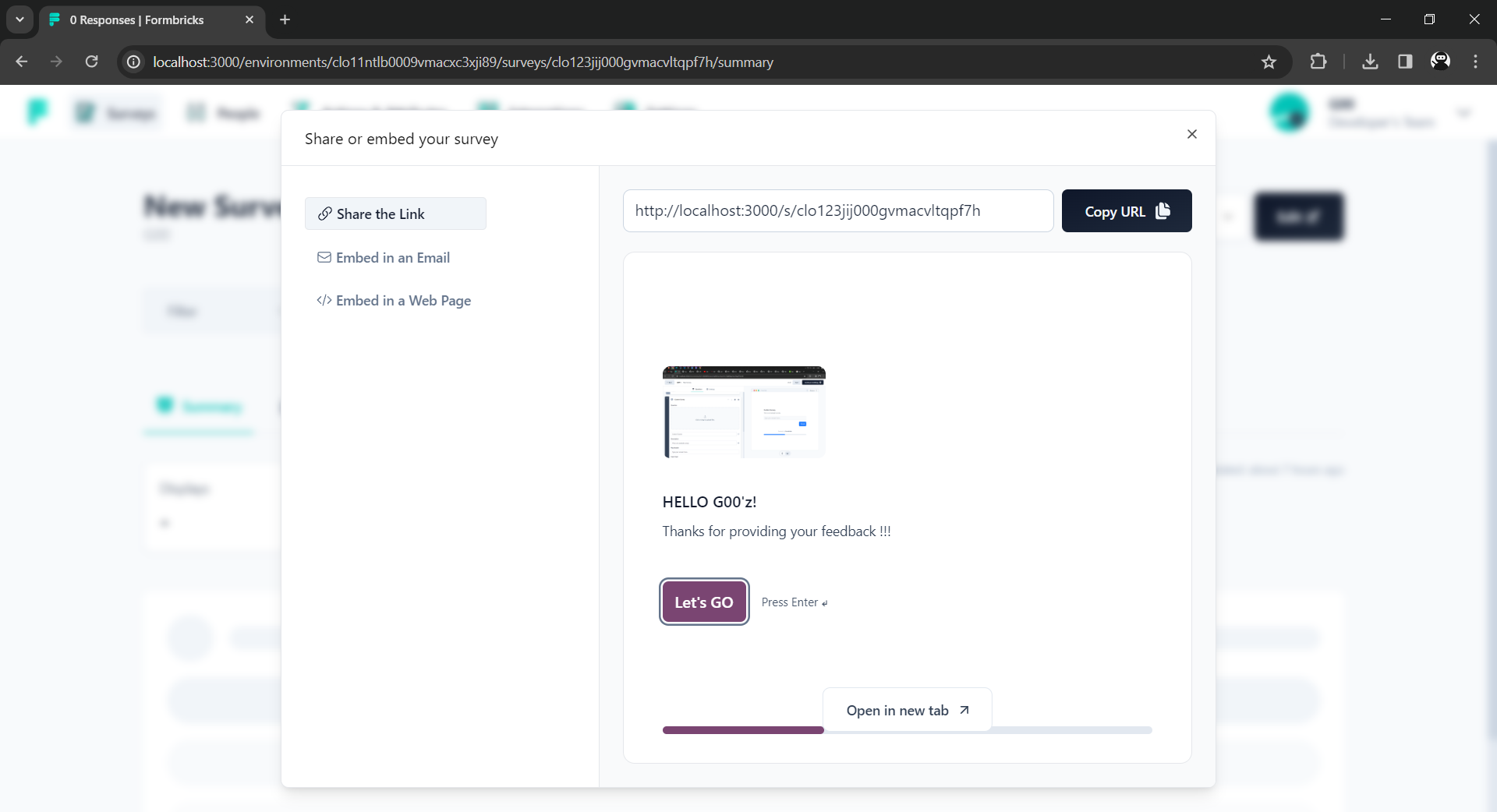
Task: Click the Copy URL button
Action: 1127,210
